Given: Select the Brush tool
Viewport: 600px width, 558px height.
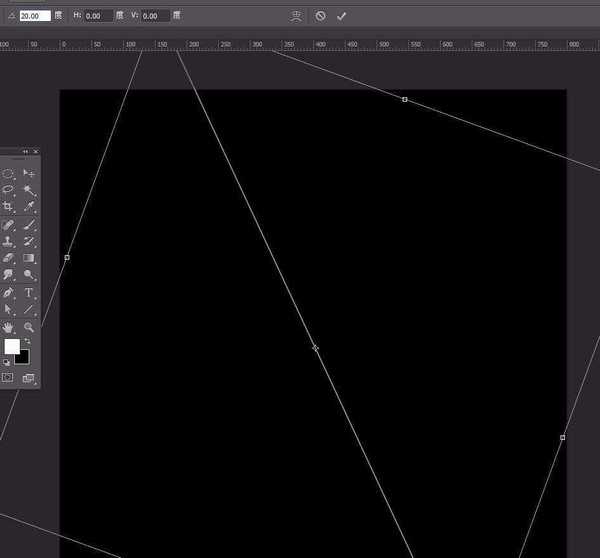Looking at the screenshot, I should (29, 225).
